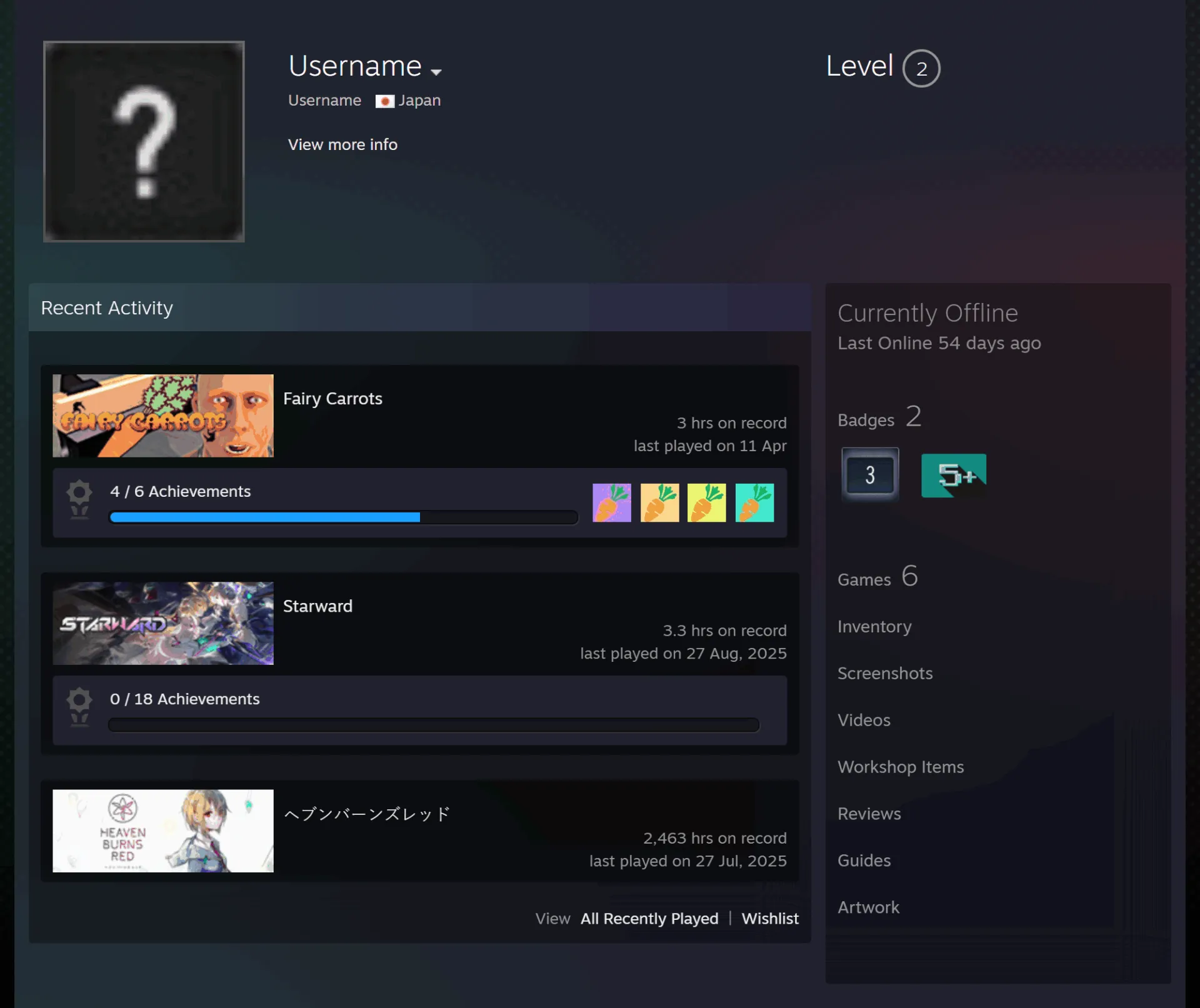Image resolution: width=1200 pixels, height=1008 pixels.
Task: Open the Starward game banner
Action: [163, 623]
